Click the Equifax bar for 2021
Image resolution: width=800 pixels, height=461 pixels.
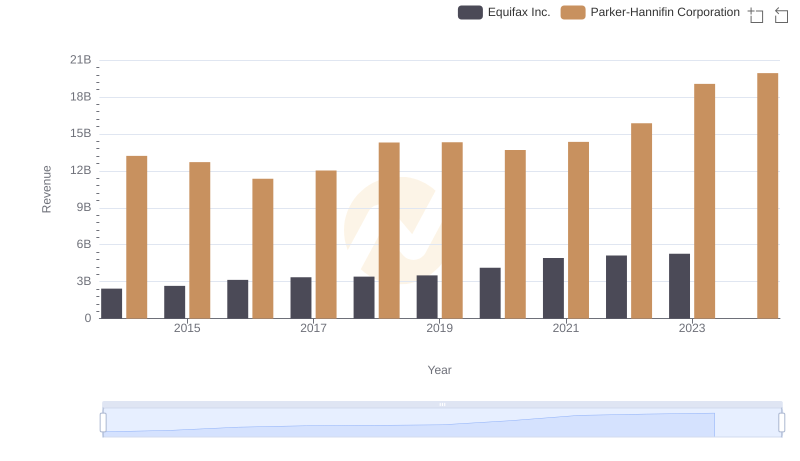click(x=554, y=288)
